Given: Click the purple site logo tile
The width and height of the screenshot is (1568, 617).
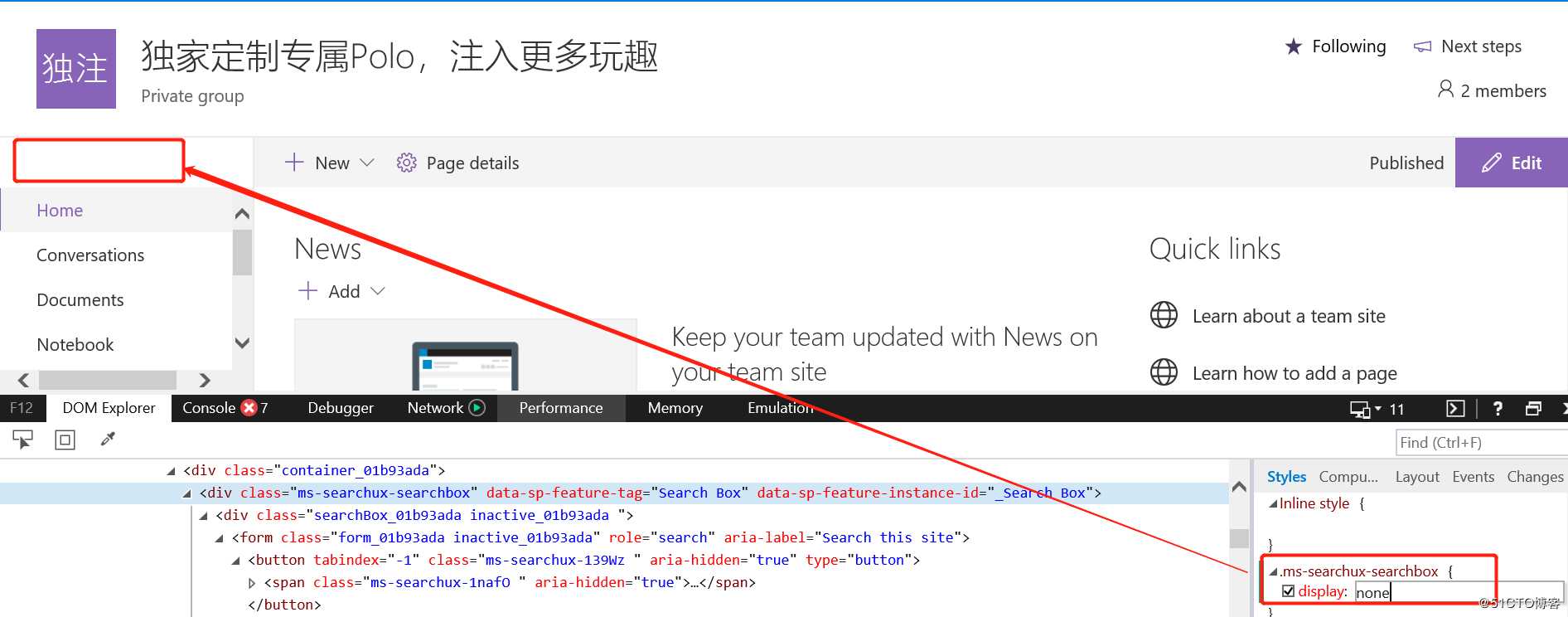Looking at the screenshot, I should tap(76, 69).
